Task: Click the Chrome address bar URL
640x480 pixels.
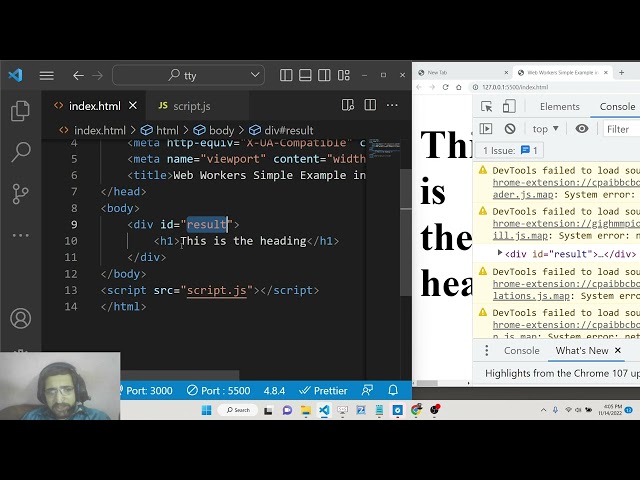Action: 515,87
